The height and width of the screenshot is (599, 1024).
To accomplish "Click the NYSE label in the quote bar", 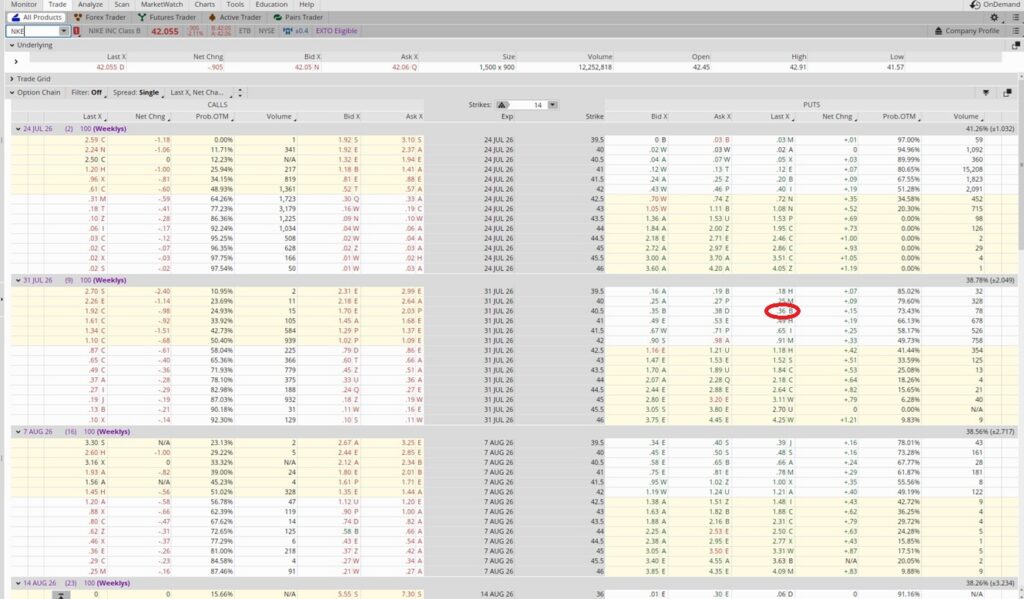I will [x=266, y=31].
